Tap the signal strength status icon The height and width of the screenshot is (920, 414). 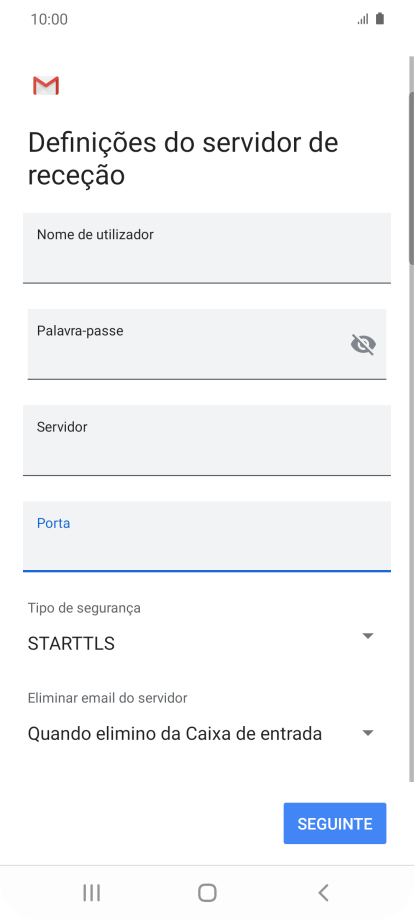(x=363, y=19)
